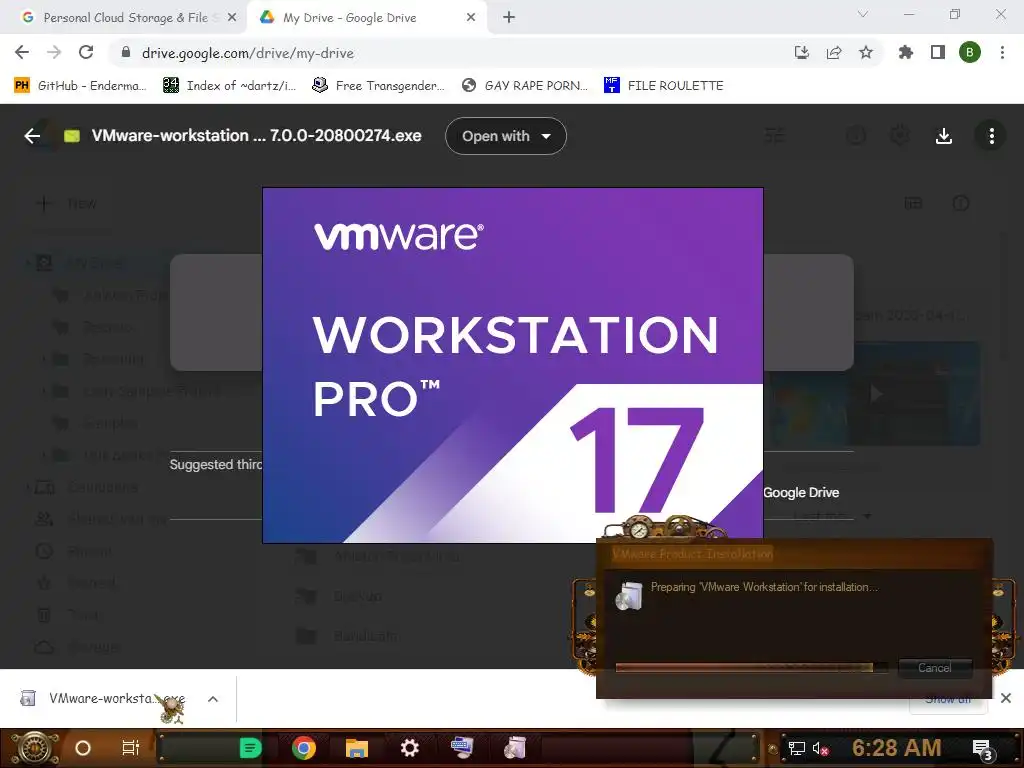Open the profile B avatar menu

click(970, 53)
